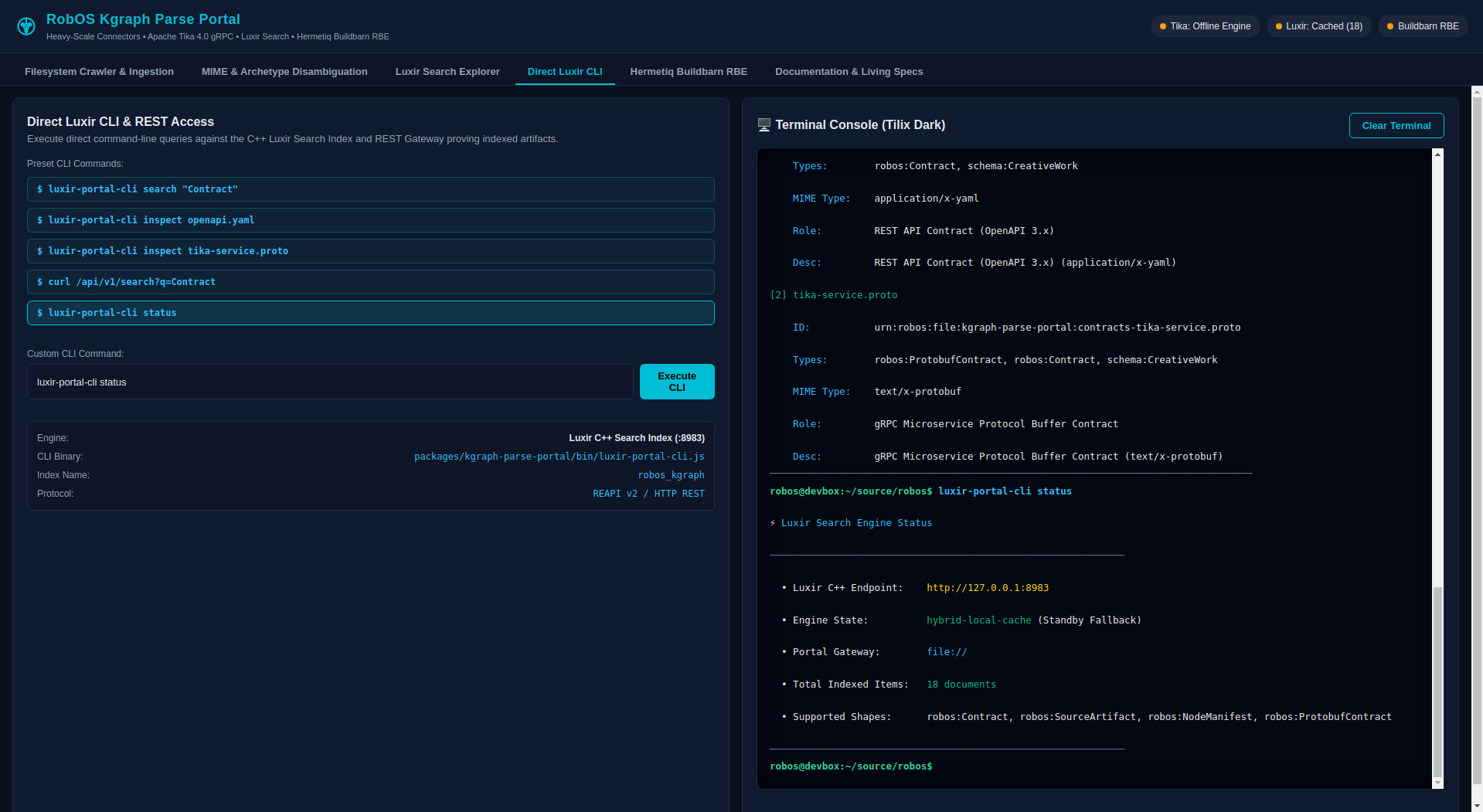Screen dimensions: 1483x812
Task: Open Documentation & Living Specs tab
Action: pos(849,72)
